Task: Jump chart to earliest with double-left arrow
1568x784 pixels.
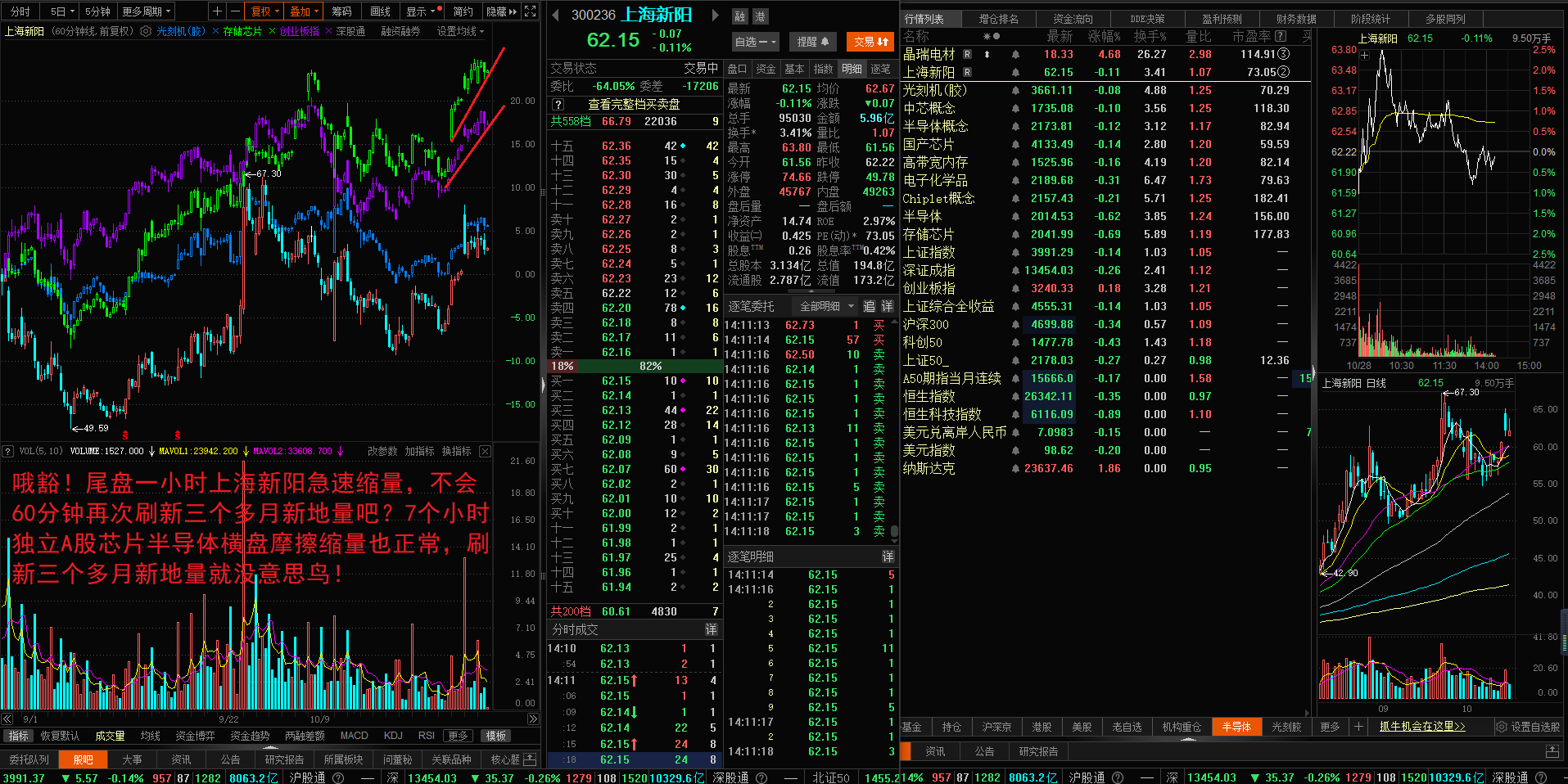Action: click(7, 719)
